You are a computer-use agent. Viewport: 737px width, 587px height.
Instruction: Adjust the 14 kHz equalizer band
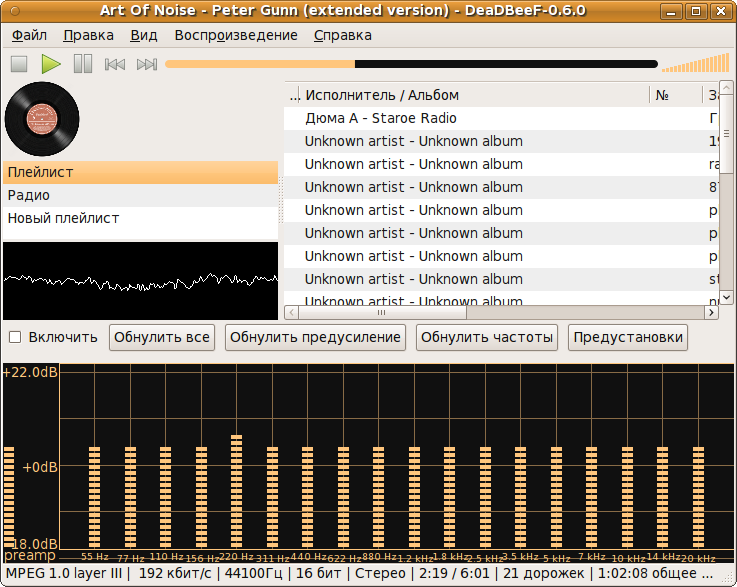click(x=662, y=497)
